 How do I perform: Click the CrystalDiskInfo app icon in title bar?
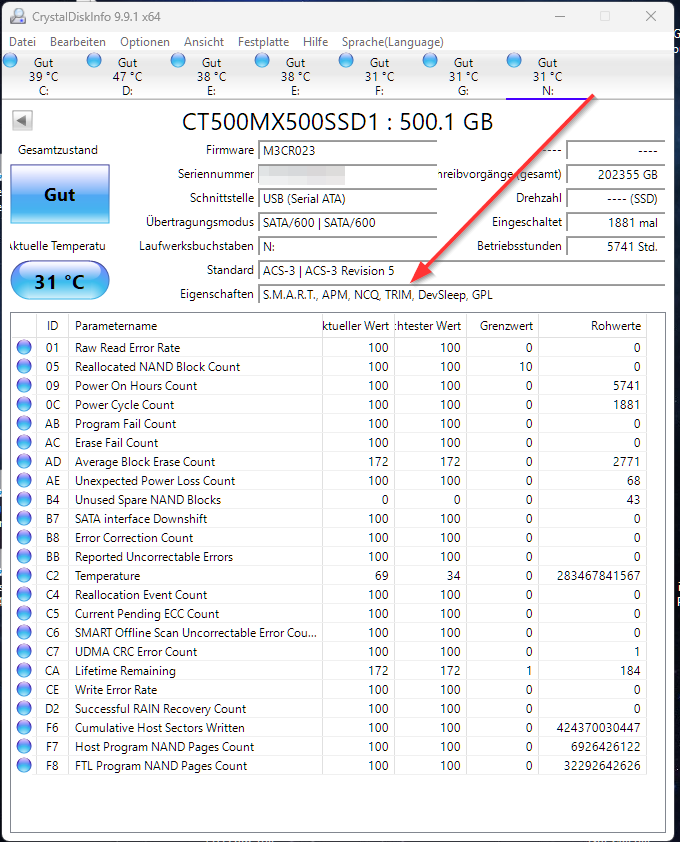pos(18,16)
